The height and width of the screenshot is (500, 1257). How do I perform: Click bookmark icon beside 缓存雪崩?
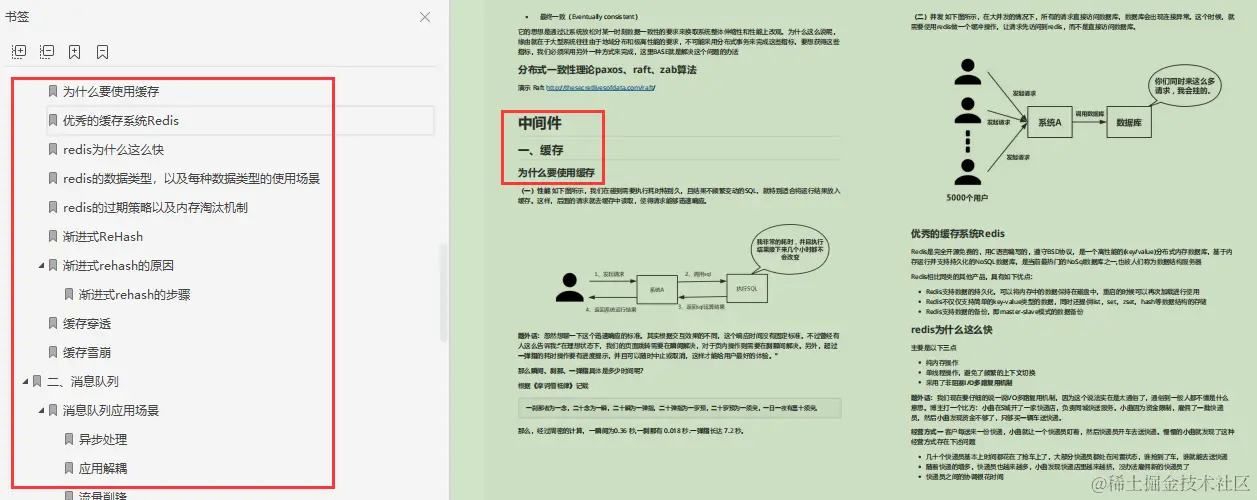pos(53,352)
